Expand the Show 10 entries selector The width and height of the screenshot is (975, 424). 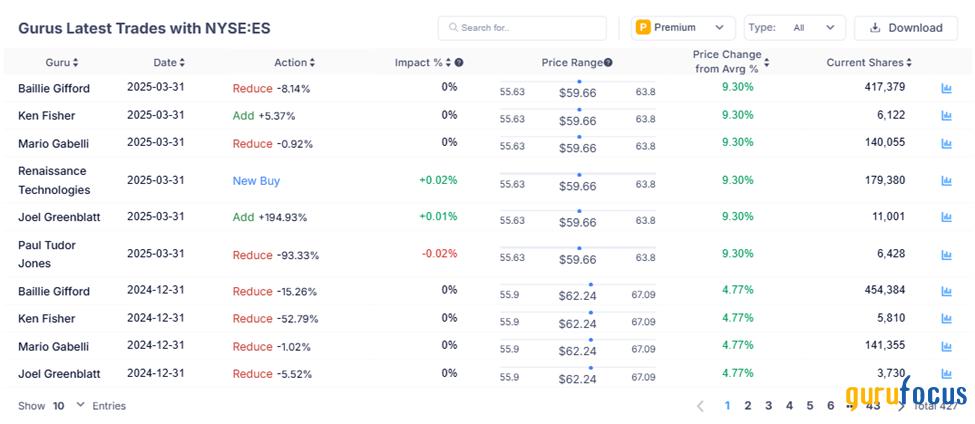(x=68, y=406)
